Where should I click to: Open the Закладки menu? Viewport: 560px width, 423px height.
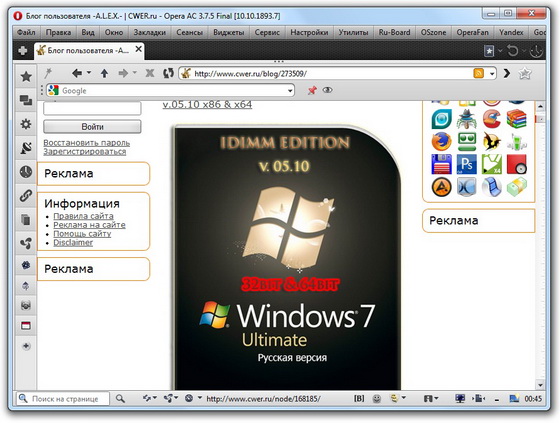[150, 32]
